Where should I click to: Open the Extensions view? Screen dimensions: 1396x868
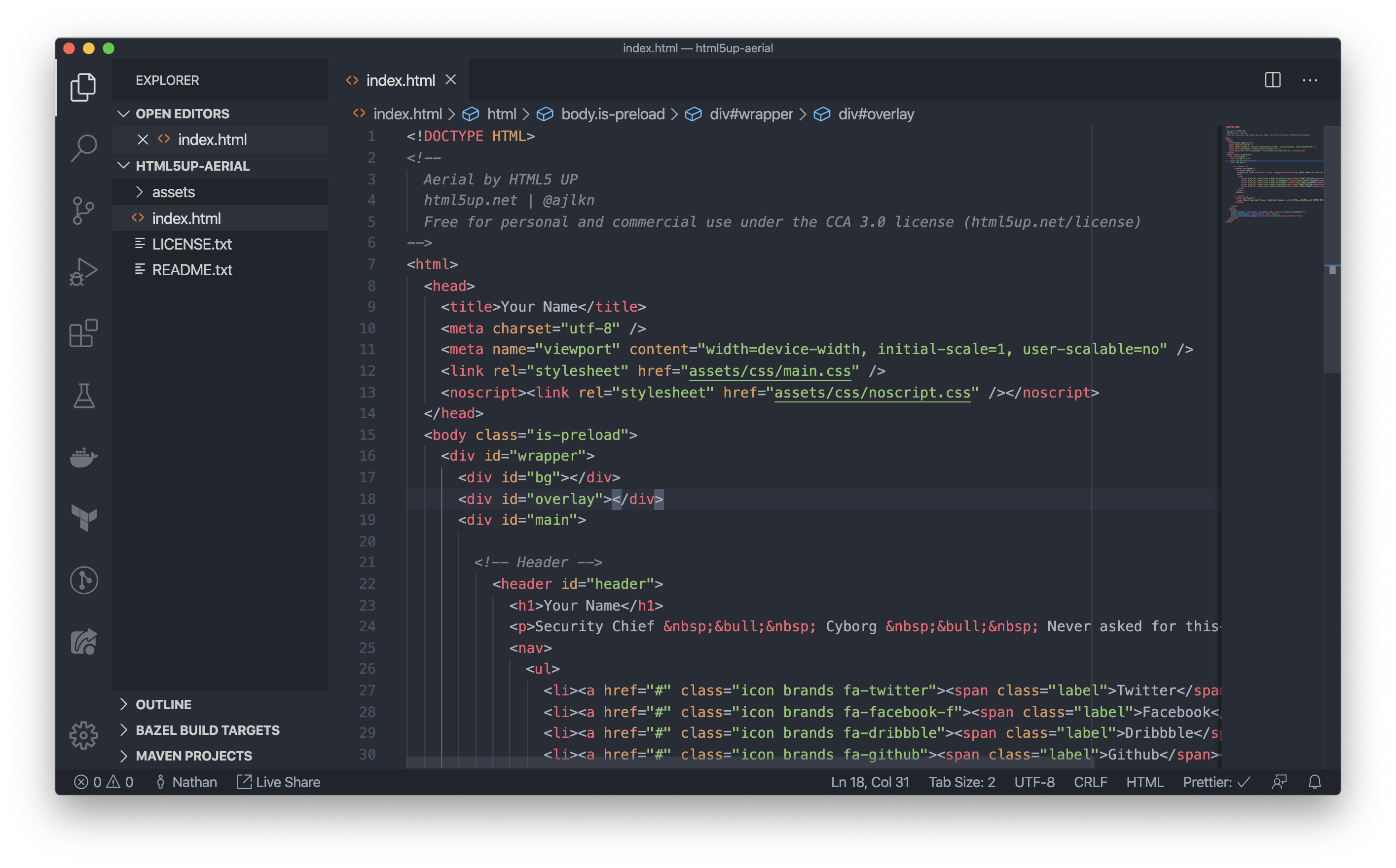[84, 333]
